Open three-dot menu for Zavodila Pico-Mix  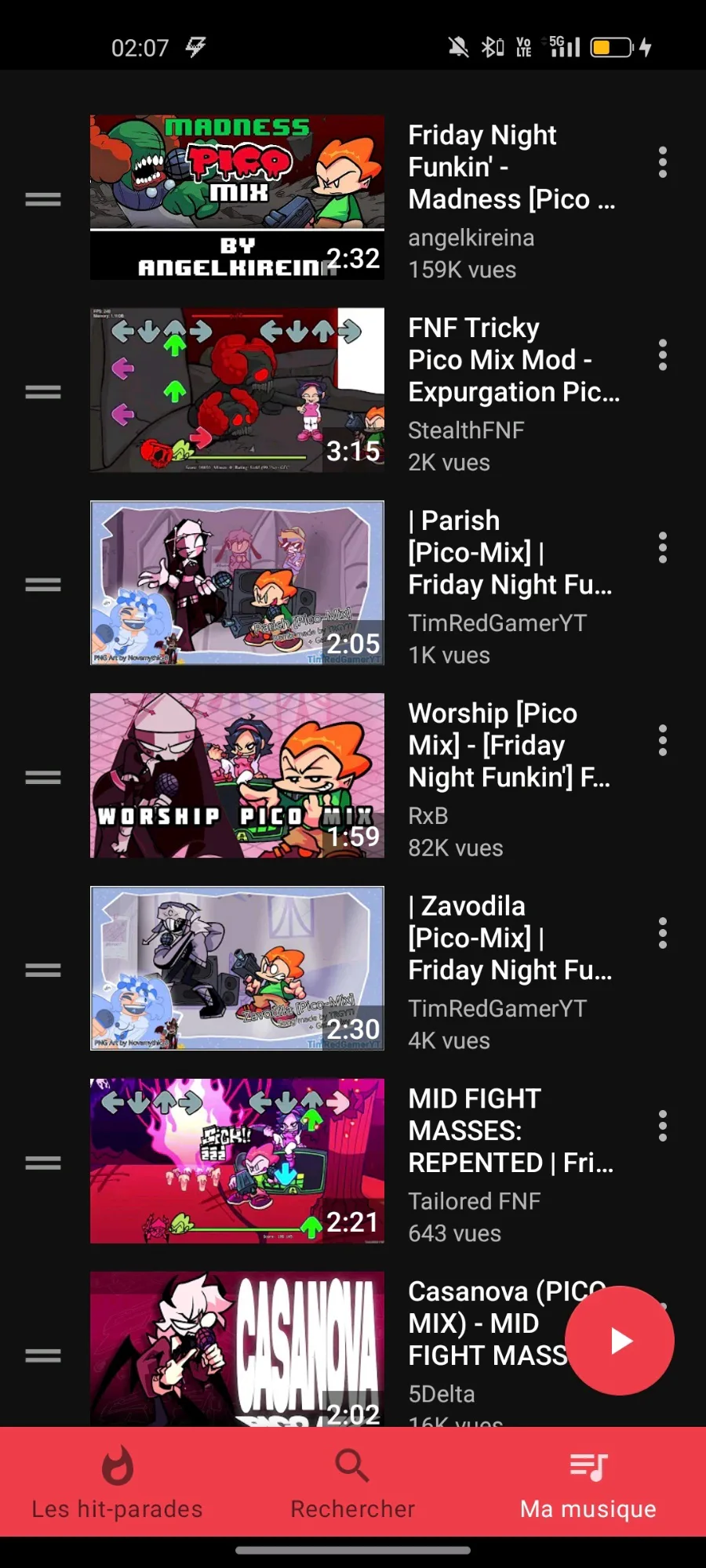[663, 934]
